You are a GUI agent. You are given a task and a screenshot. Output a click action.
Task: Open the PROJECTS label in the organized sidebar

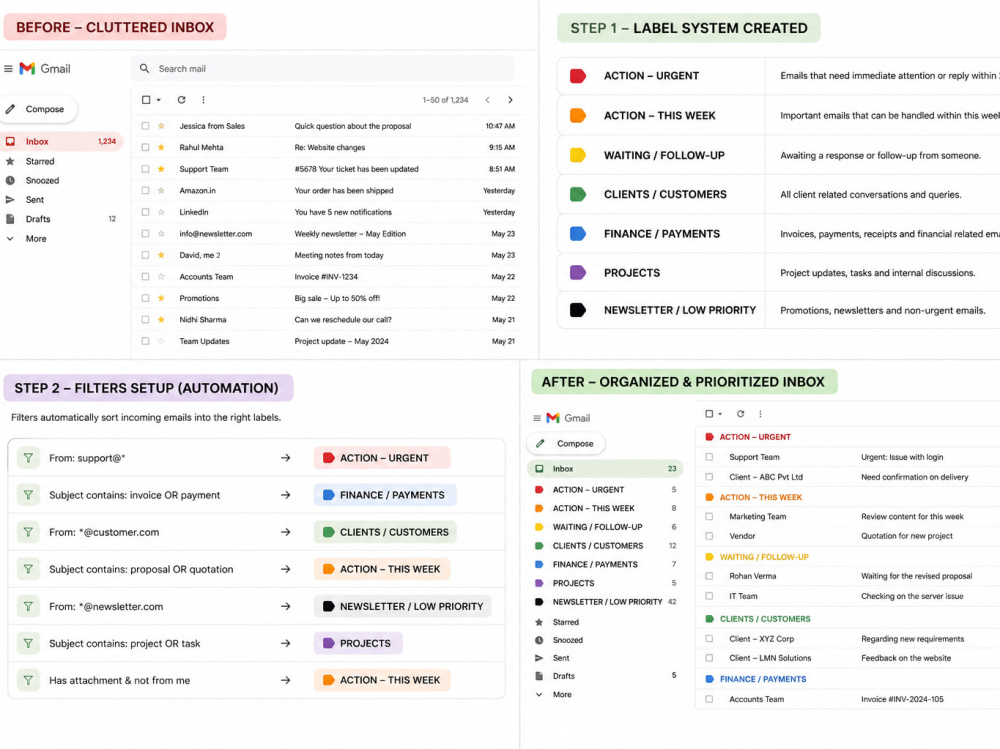point(606,583)
